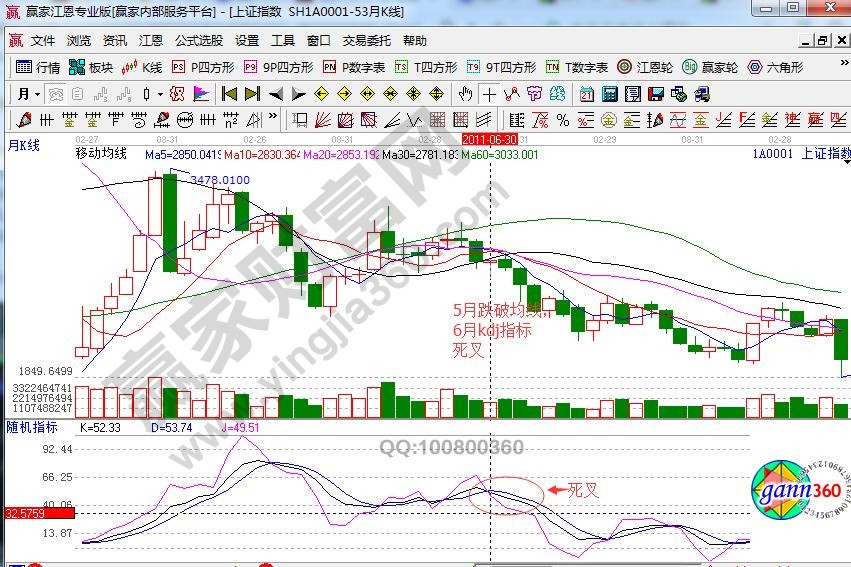
Task: Launch the 六角形 hexagon chart tool
Action: [x=775, y=68]
